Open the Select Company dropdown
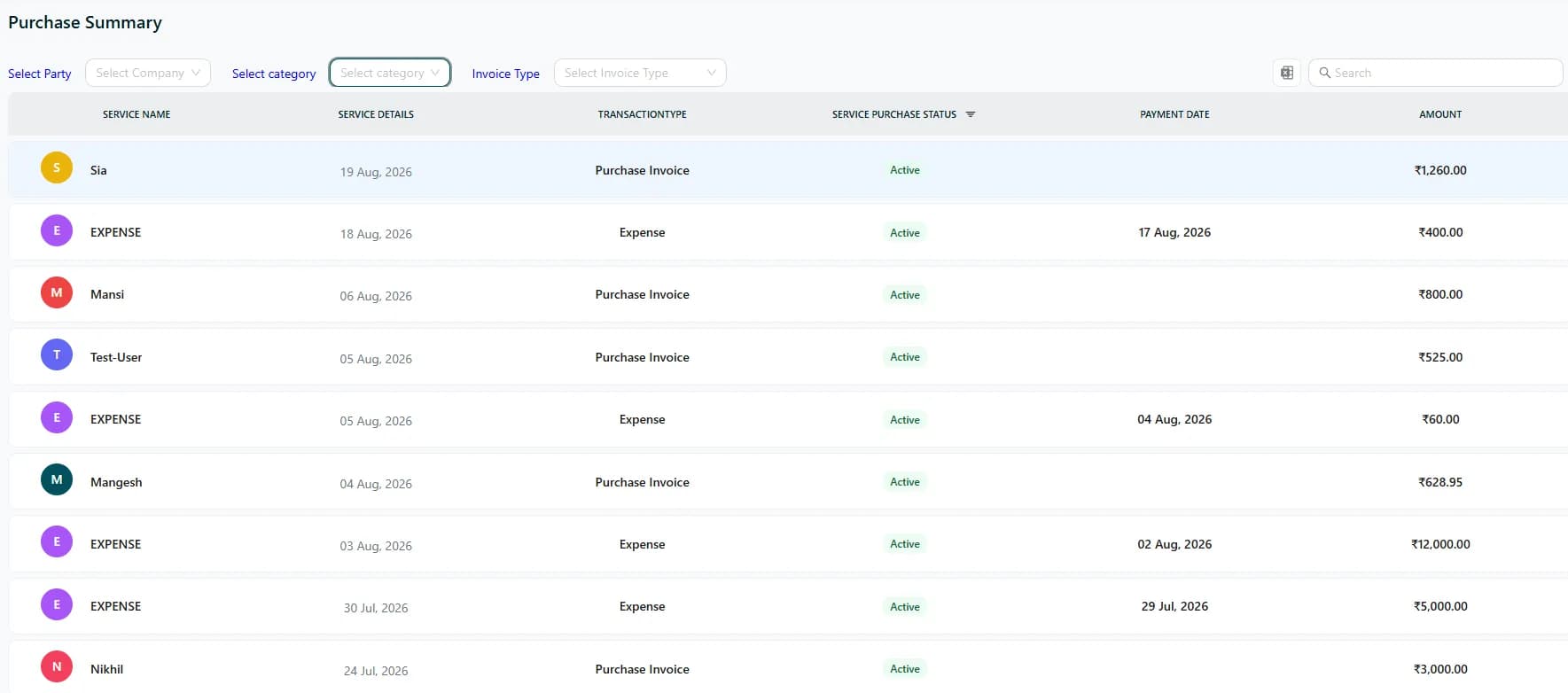This screenshot has height=693, width=1568. (148, 73)
